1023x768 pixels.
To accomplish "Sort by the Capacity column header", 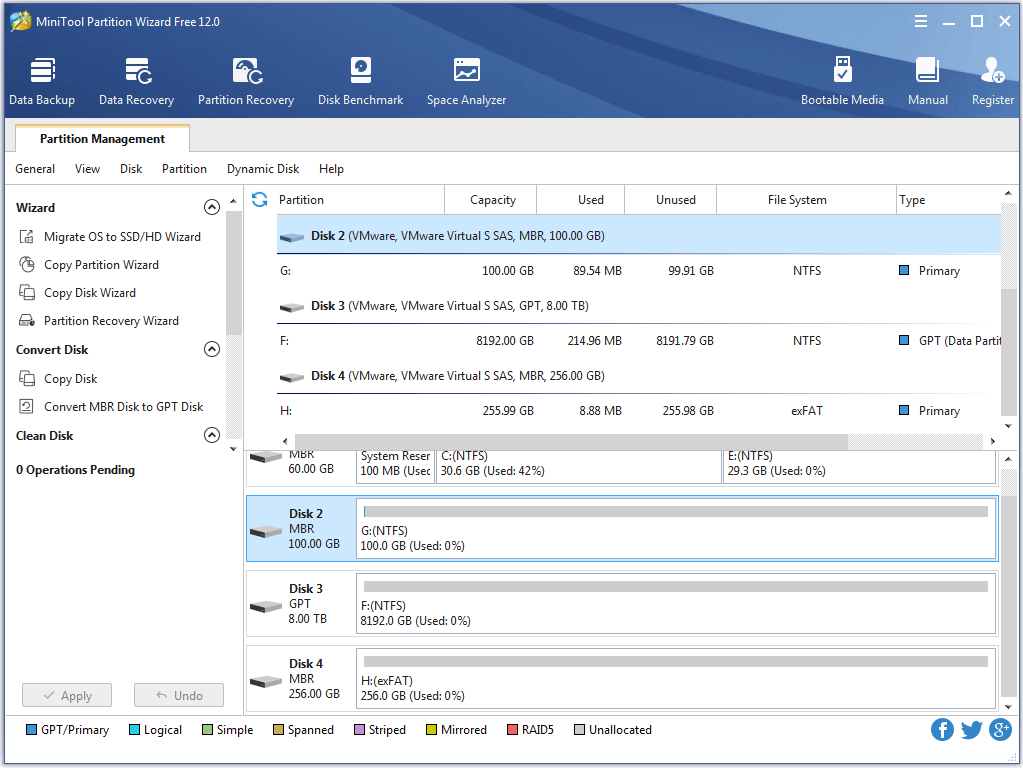I will click(x=491, y=200).
